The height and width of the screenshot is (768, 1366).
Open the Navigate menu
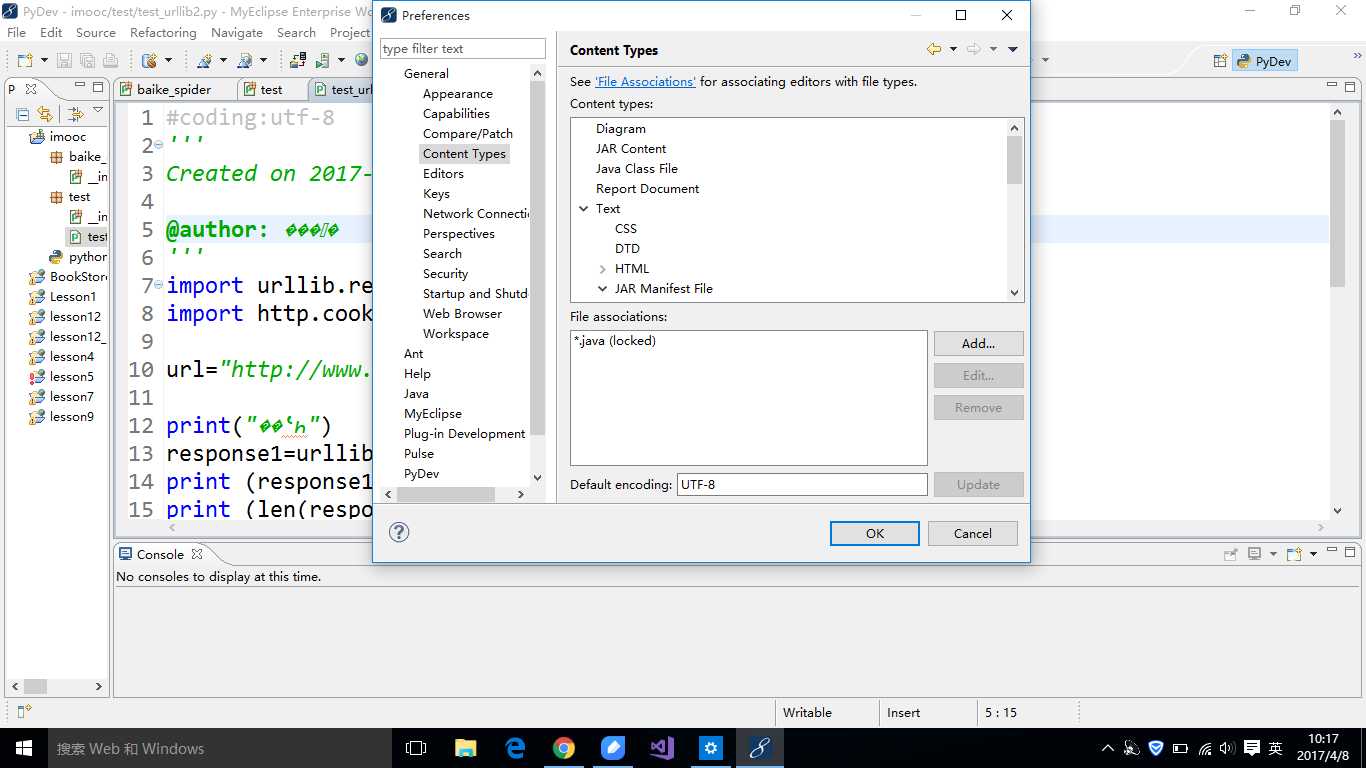[x=237, y=33]
